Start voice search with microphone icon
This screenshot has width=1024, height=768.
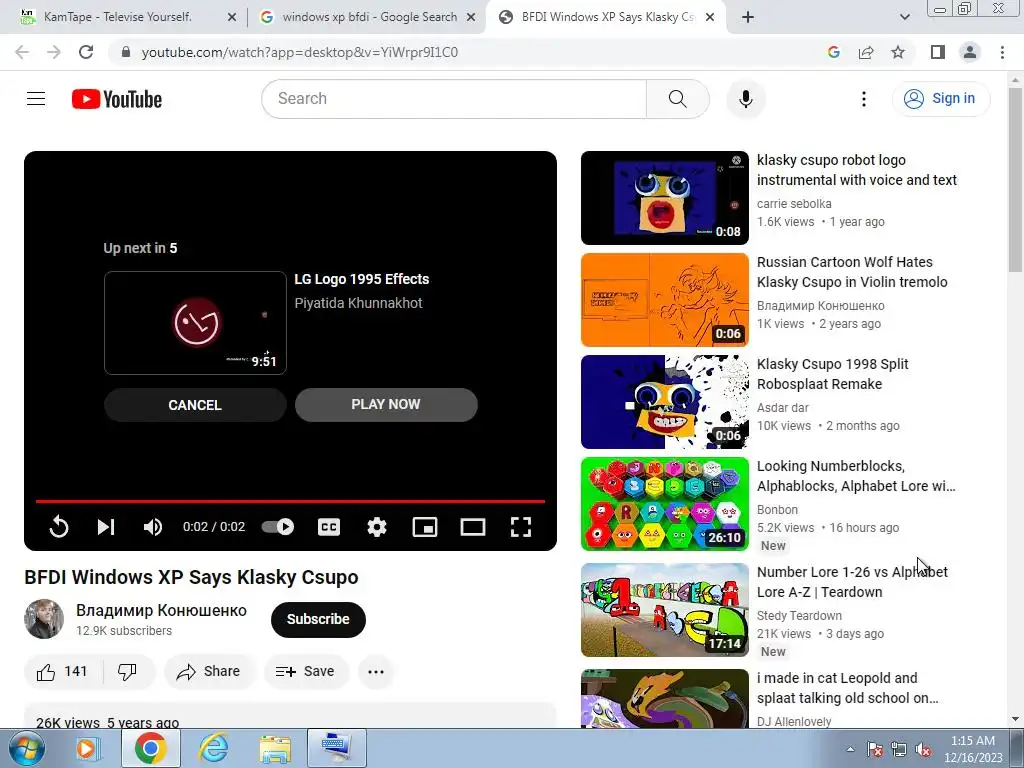[745, 99]
